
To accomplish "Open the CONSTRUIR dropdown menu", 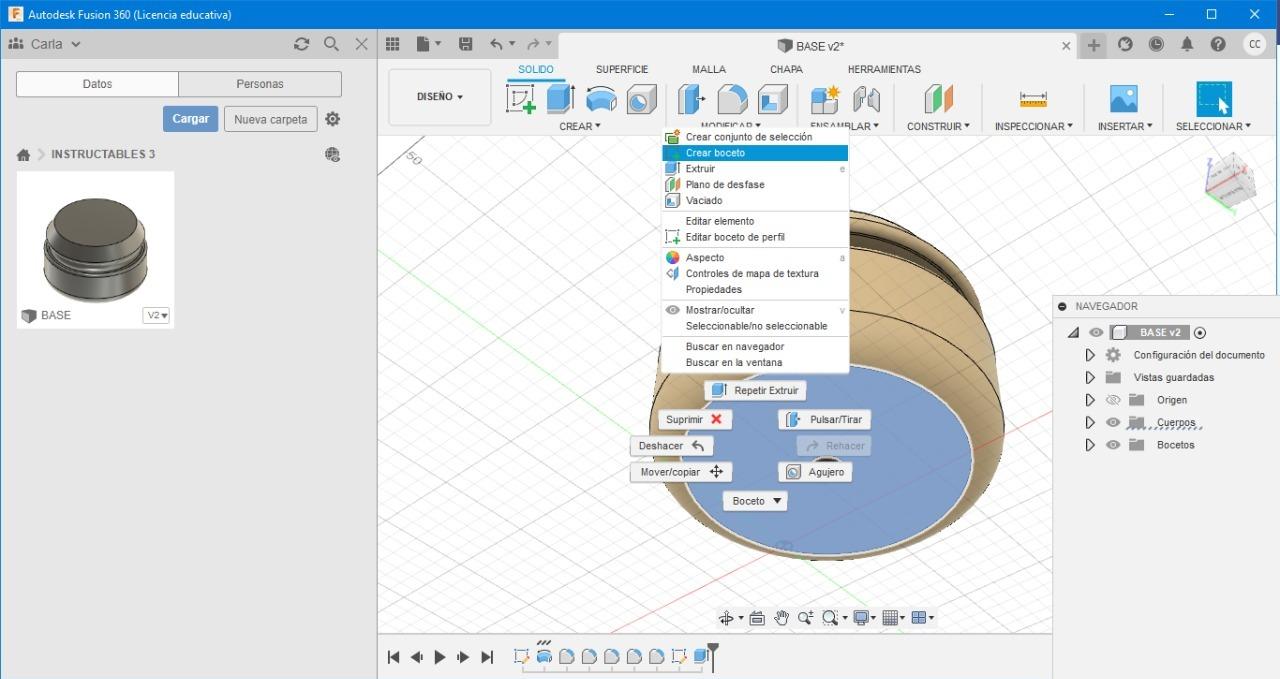I will click(938, 127).
